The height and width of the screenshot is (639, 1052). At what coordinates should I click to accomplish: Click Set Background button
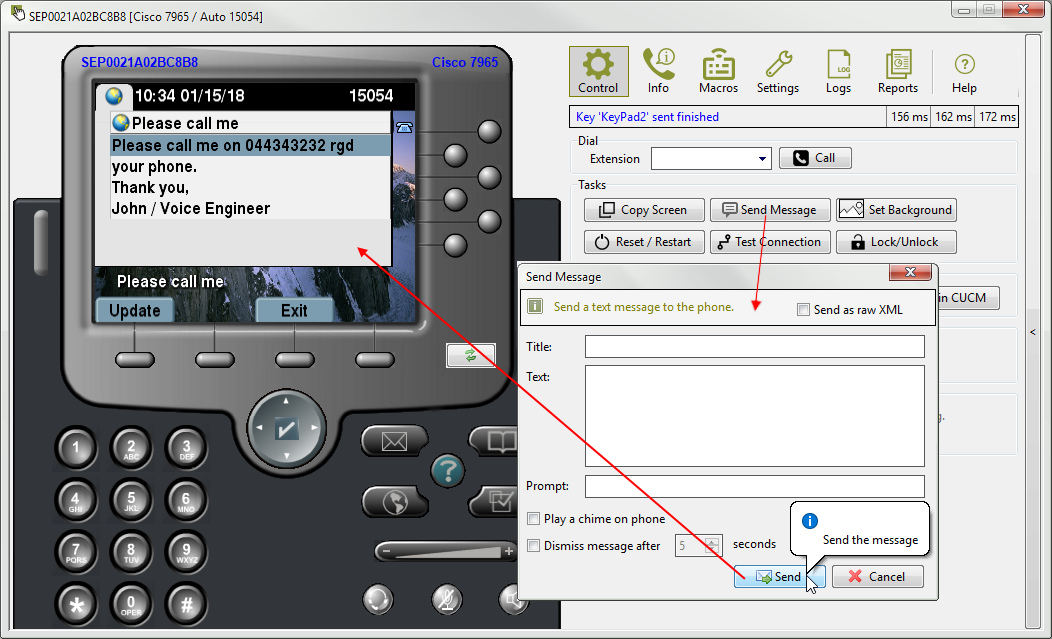point(896,210)
